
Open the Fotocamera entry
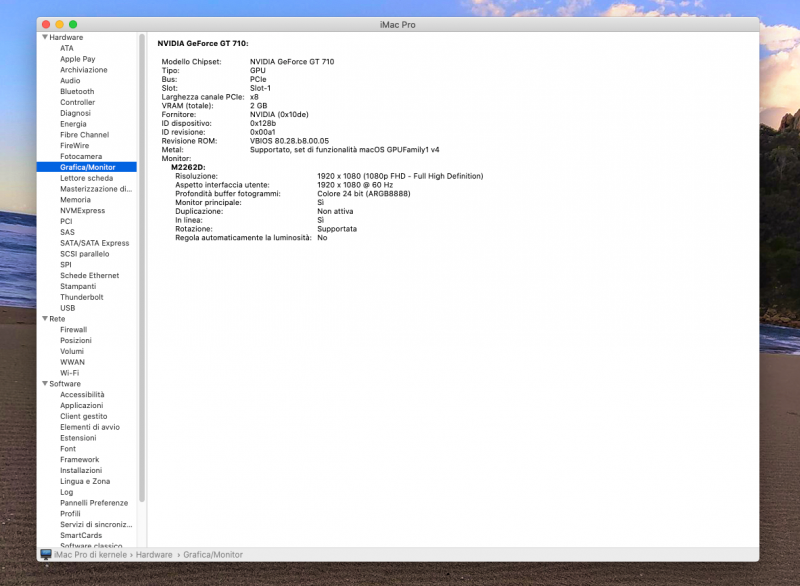pyautogui.click(x=81, y=157)
